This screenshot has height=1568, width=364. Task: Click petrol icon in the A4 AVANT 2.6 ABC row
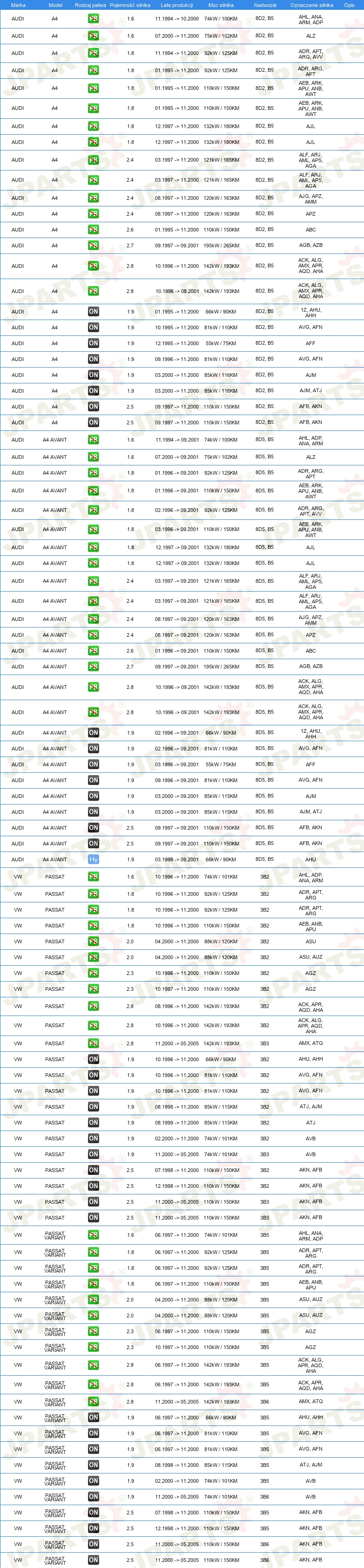(93, 651)
